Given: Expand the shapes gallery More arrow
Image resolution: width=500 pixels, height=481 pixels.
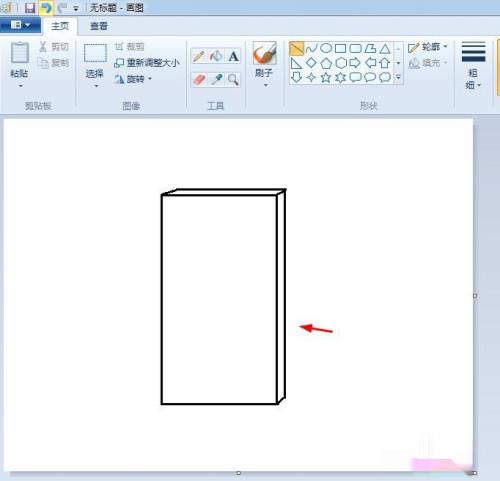Looking at the screenshot, I should [398, 77].
